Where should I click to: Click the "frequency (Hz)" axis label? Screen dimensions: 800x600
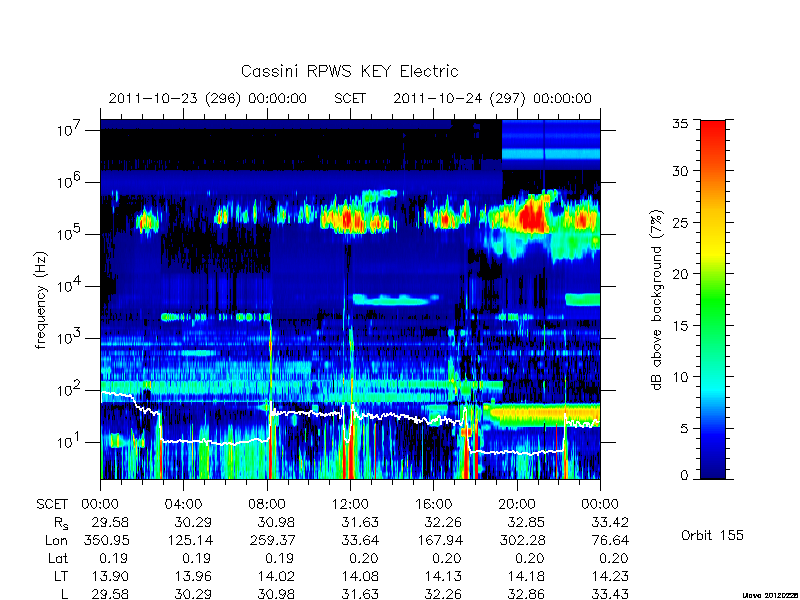(41, 300)
